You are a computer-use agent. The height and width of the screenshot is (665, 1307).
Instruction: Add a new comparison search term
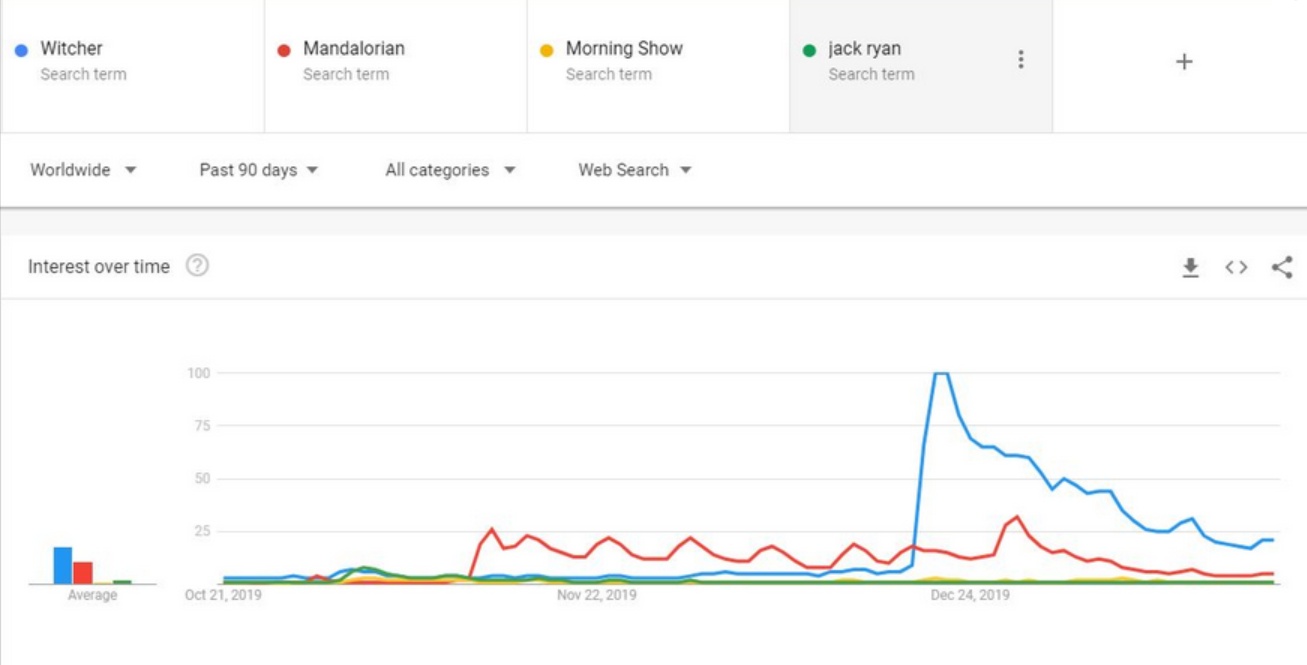pos(1184,62)
